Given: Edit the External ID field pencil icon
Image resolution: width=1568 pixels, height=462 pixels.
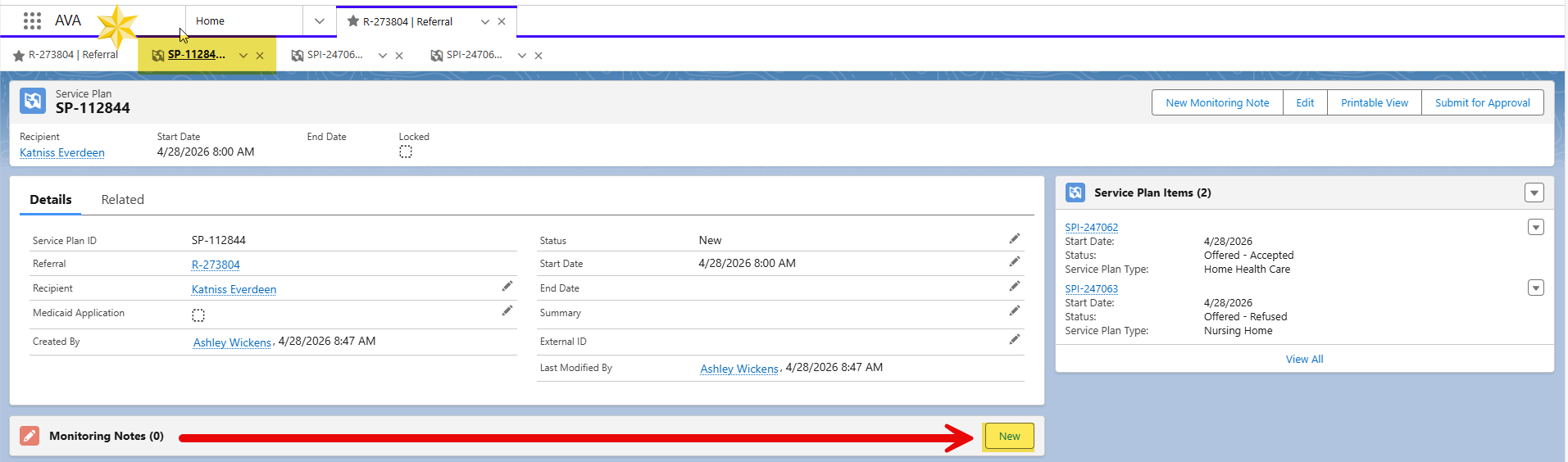Looking at the screenshot, I should (x=1015, y=339).
